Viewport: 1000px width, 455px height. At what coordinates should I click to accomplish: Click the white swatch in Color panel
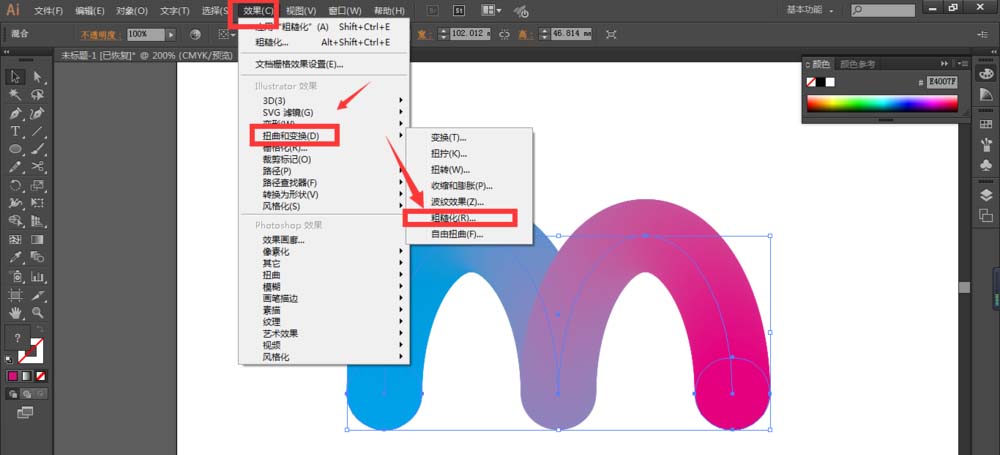click(830, 82)
